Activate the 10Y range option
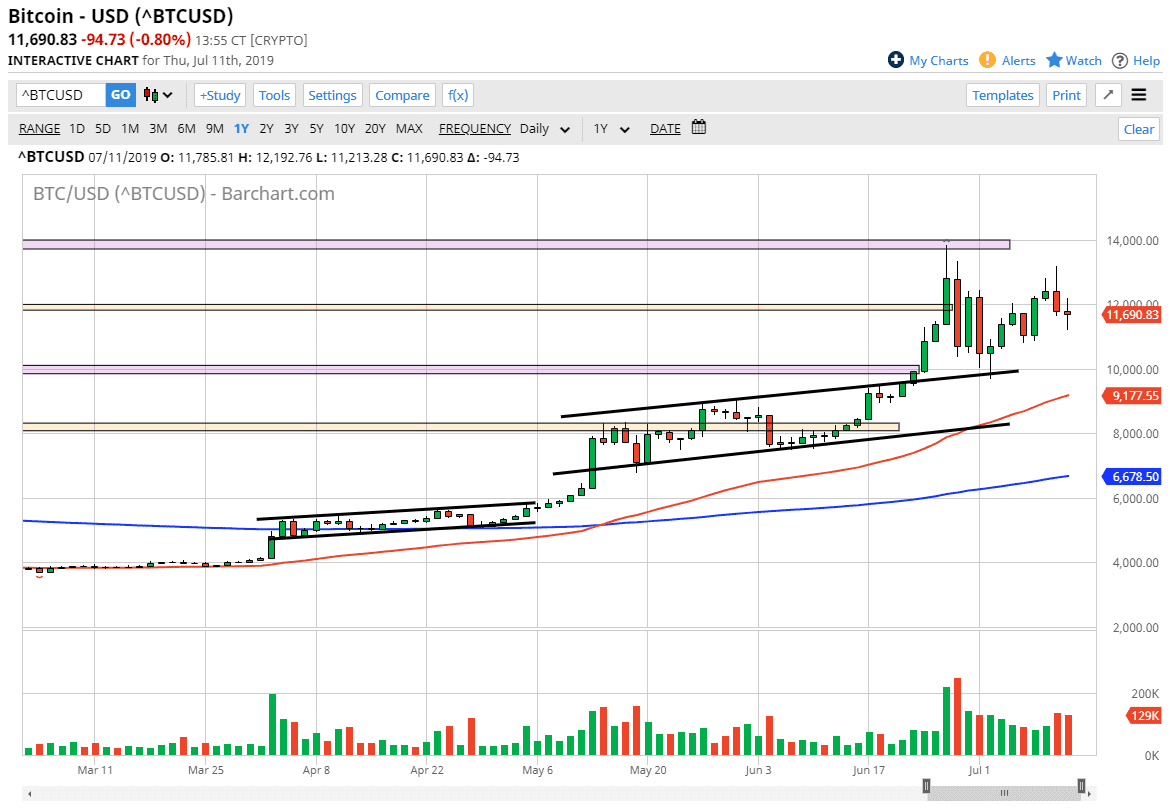The height and width of the screenshot is (810, 1170). 344,128
